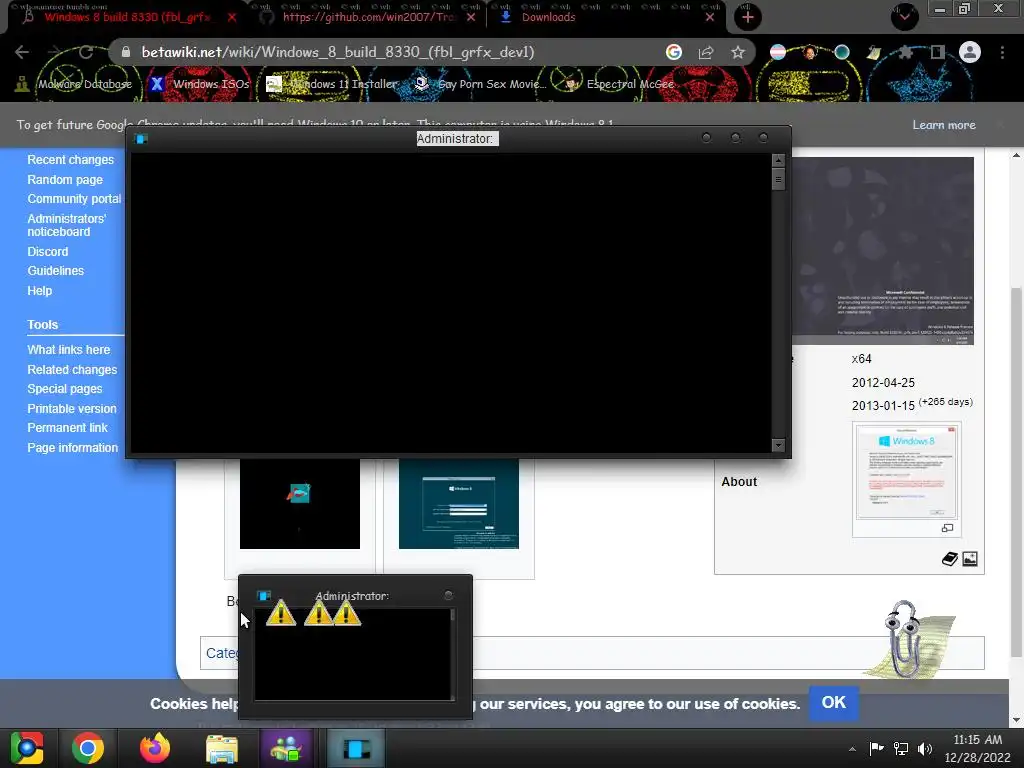Switch to the Downloads tab
The image size is (1024, 768).
(549, 17)
